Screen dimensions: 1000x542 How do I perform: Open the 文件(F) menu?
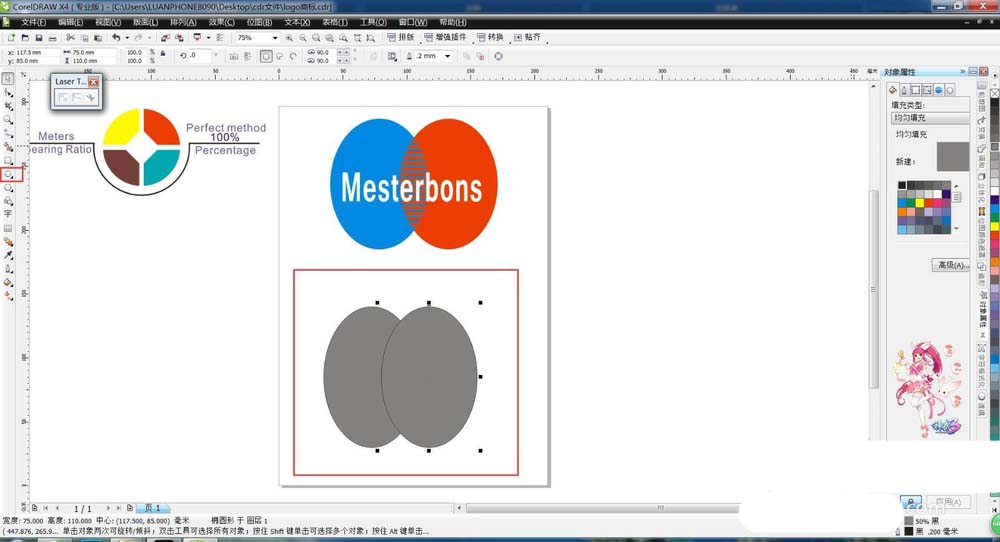33,22
